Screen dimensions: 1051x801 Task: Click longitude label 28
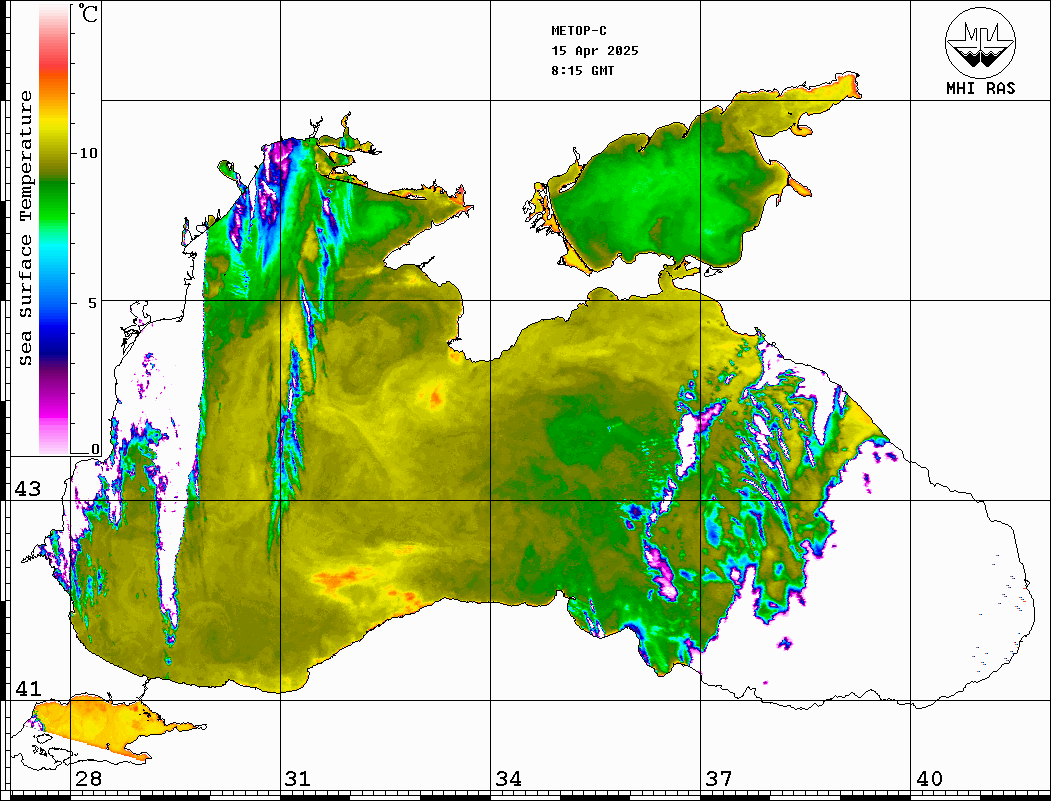tap(88, 779)
